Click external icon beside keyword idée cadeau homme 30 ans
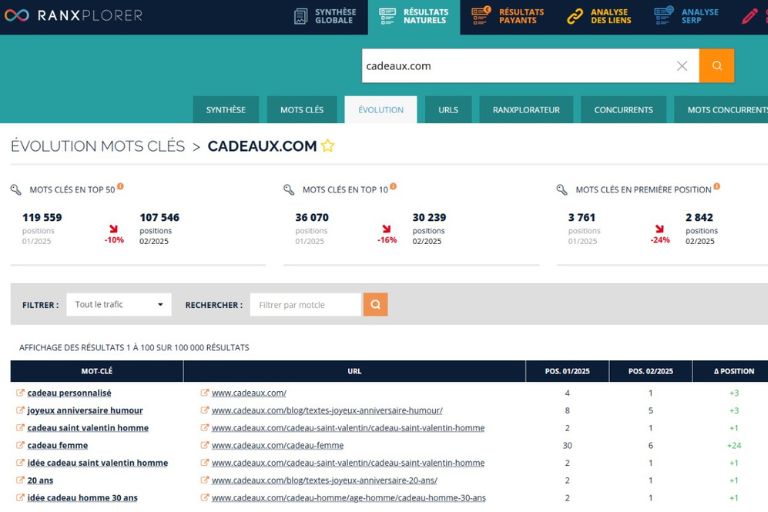Screen dimensions: 768x512 pyautogui.click(x=20, y=497)
